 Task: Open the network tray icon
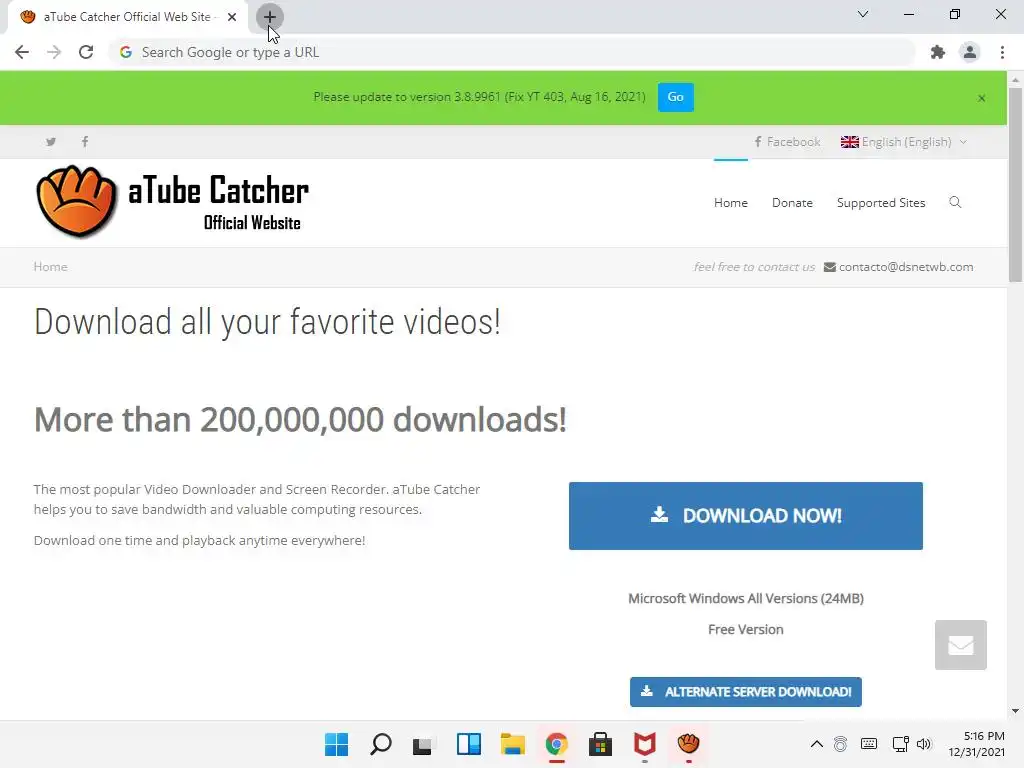tap(900, 744)
